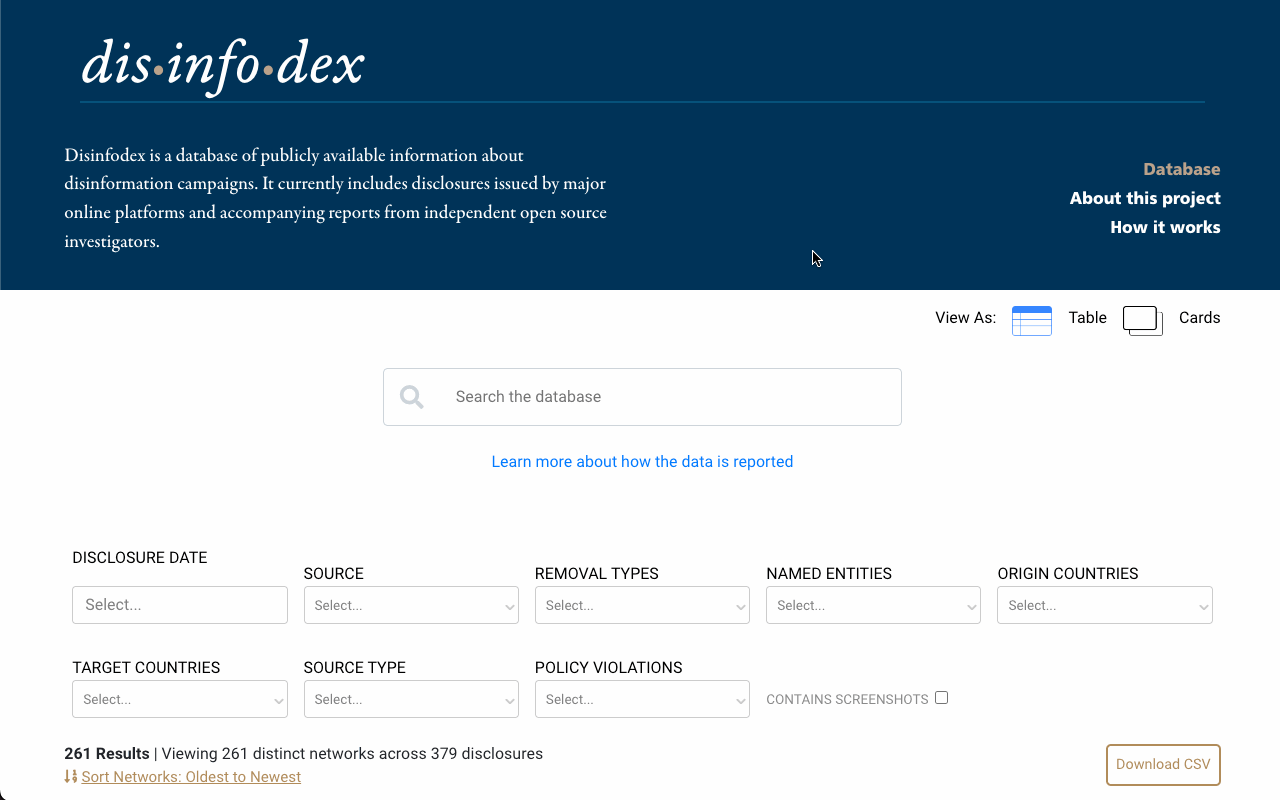Click the sort arrows icon
Image resolution: width=1280 pixels, height=800 pixels.
[70, 777]
